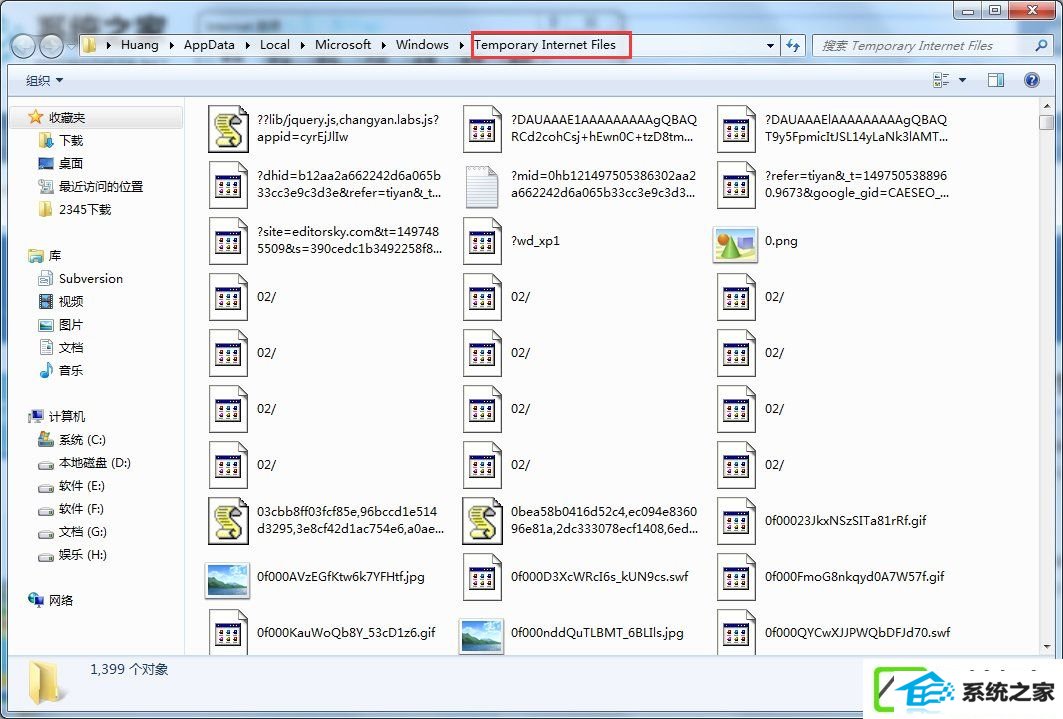The image size is (1063, 719).
Task: Open 2345下载 folder in sidebar
Action: (x=84, y=209)
